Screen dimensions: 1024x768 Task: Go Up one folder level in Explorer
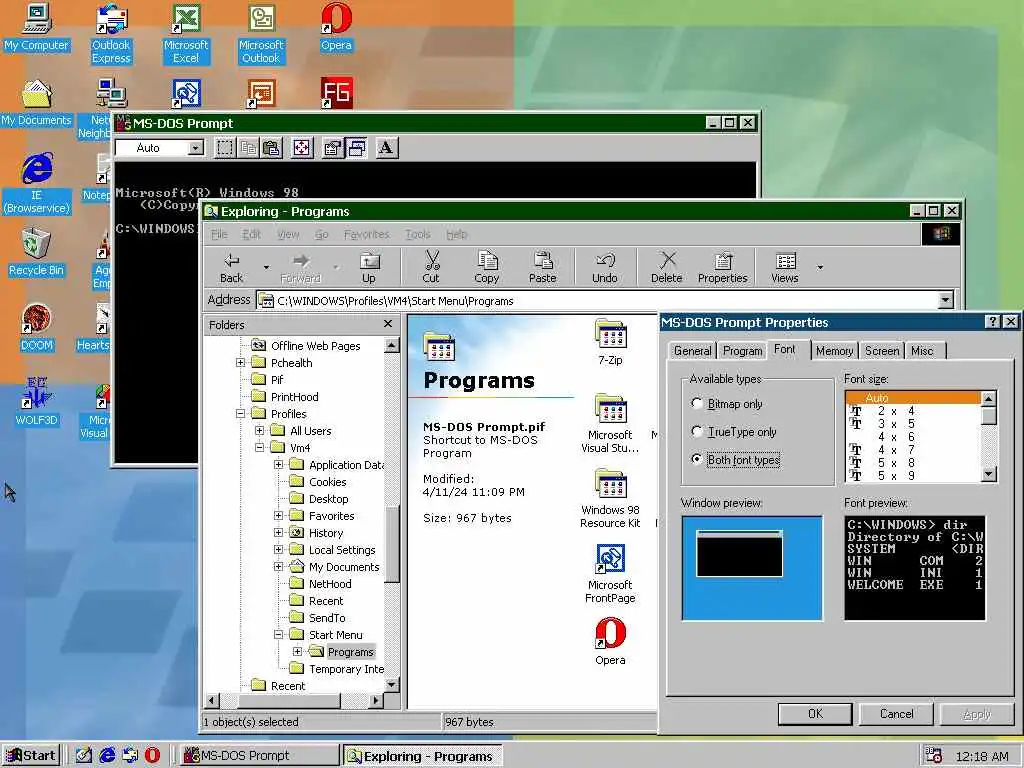(x=369, y=268)
